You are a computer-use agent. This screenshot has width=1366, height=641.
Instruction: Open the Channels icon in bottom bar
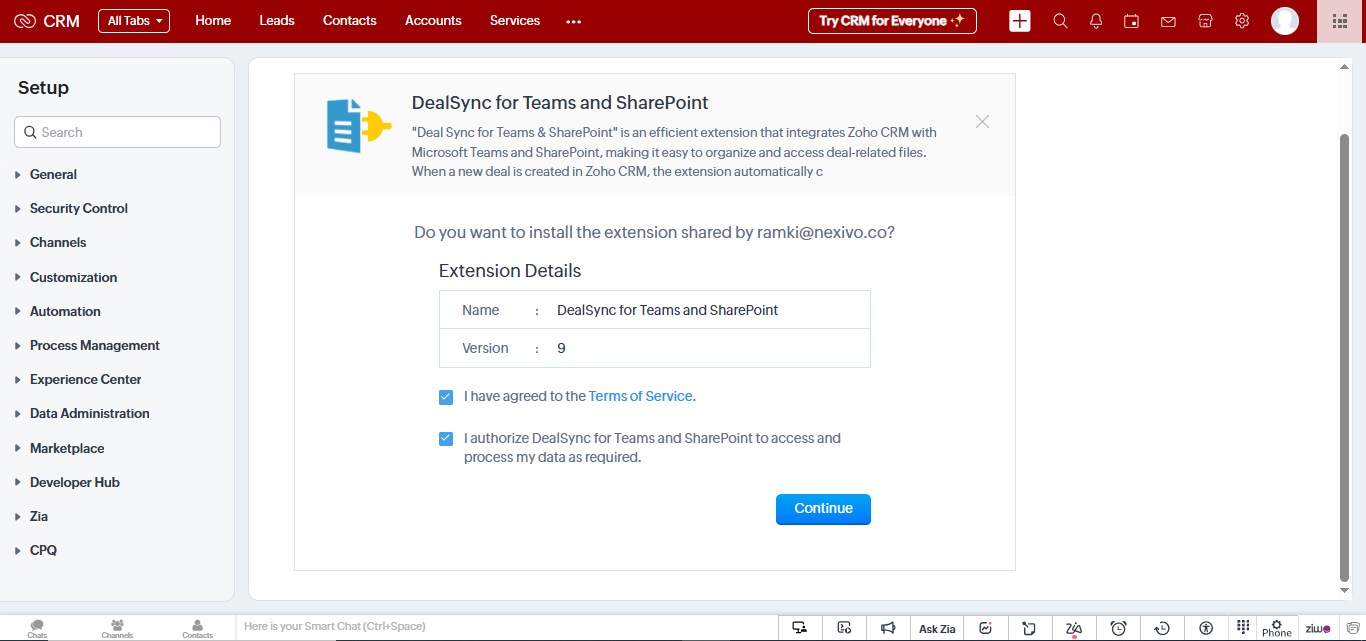tap(117, 628)
